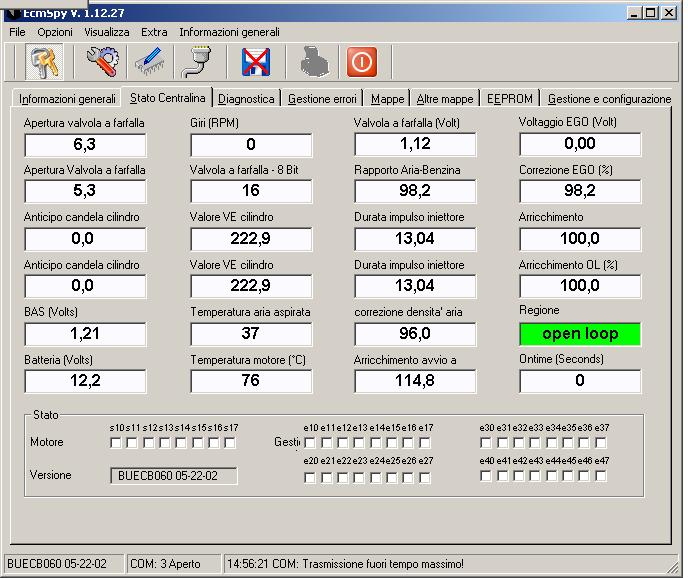Click the Arricchimento OL (%) value field
The height and width of the screenshot is (578, 688).
click(x=580, y=286)
